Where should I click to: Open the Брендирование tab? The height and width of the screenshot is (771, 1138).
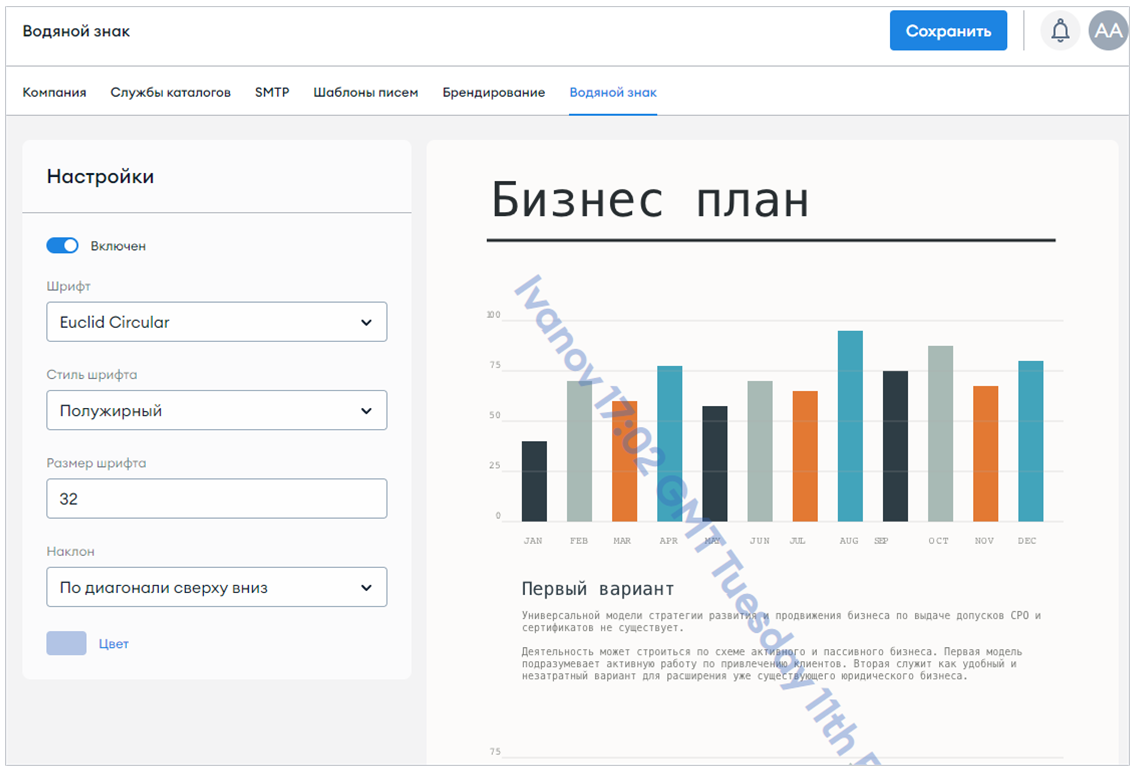click(494, 92)
